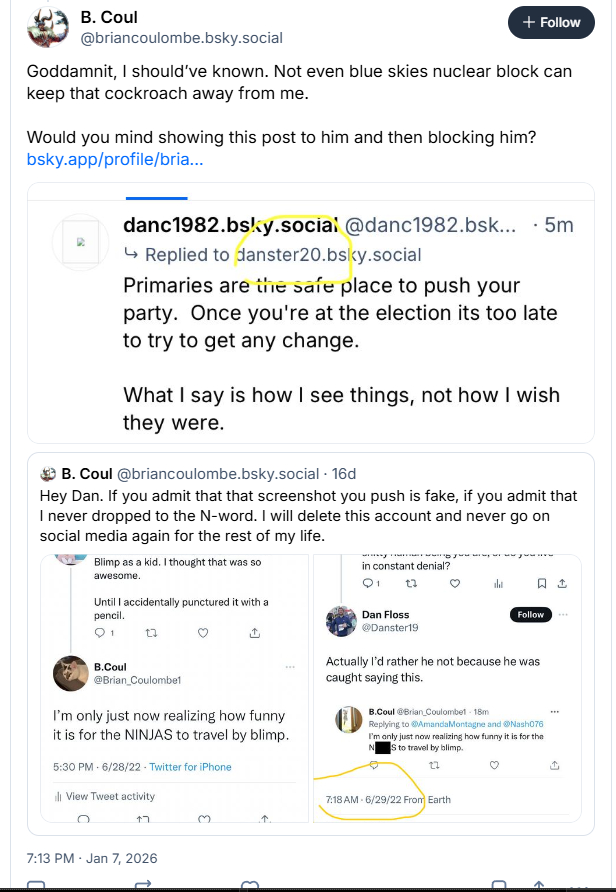This screenshot has height=892, width=616.
Task: Click "Twitter for iPhone" in the tweet screenshot
Action: 190,767
